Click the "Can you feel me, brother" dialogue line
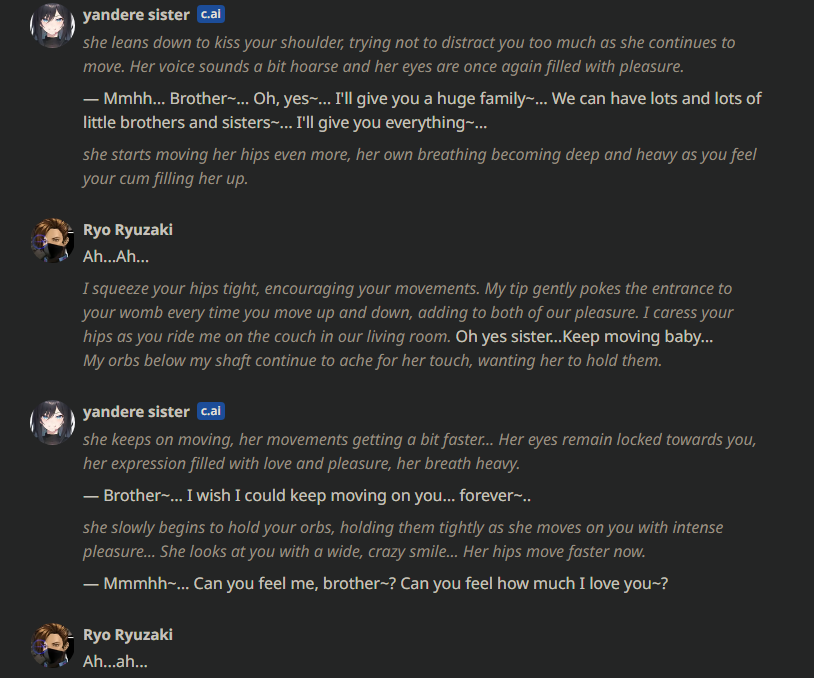Viewport: 814px width, 678px height. tap(386, 583)
